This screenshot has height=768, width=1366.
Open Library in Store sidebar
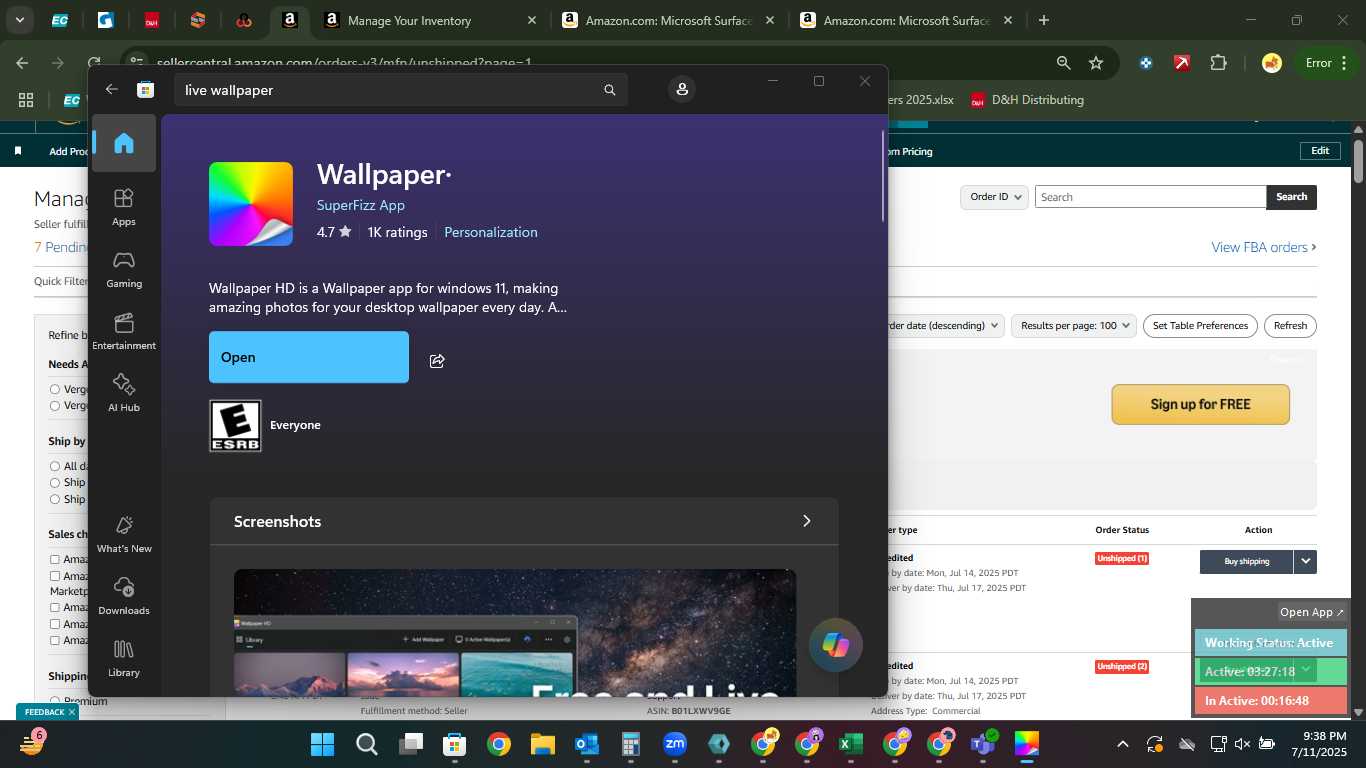[124, 658]
